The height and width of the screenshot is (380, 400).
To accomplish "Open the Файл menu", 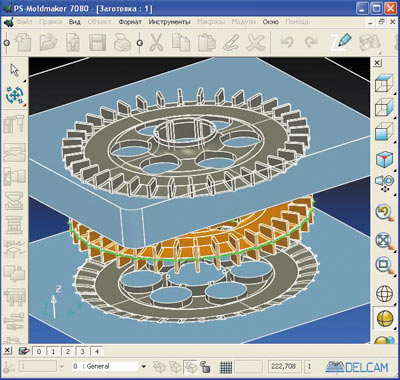I will [x=24, y=22].
